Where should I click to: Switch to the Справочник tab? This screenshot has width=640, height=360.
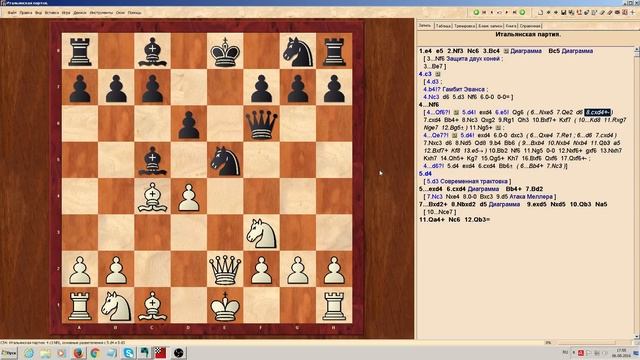[530, 26]
